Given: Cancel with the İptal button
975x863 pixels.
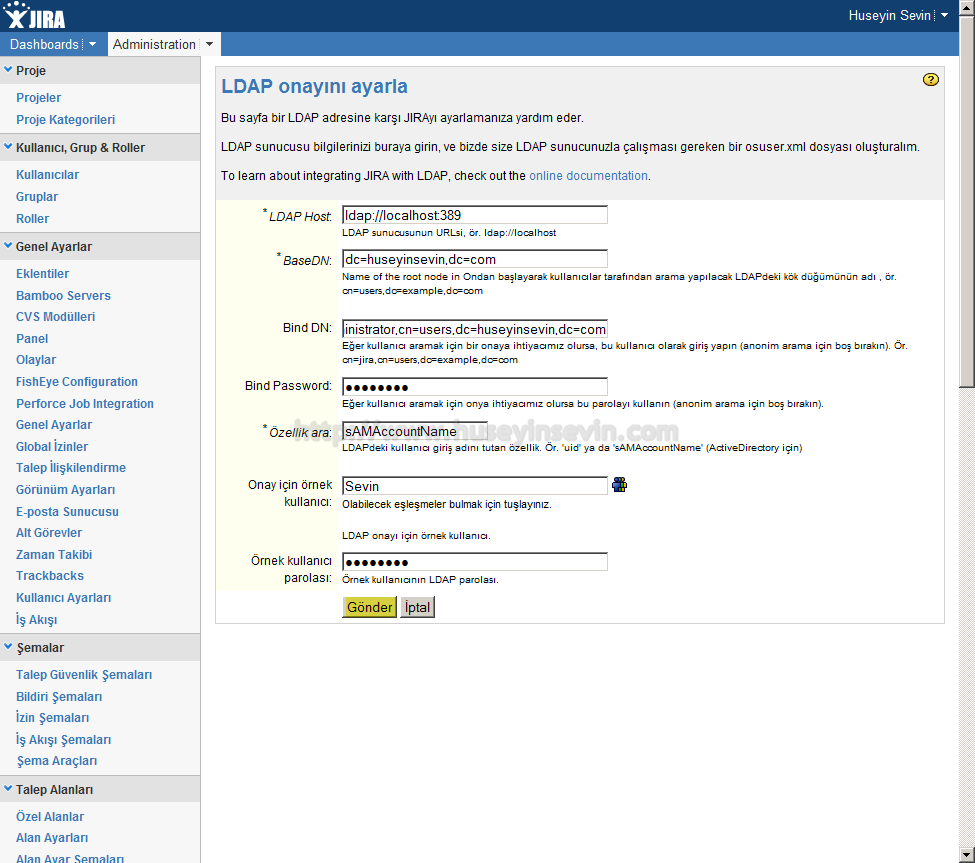Looking at the screenshot, I should point(417,607).
